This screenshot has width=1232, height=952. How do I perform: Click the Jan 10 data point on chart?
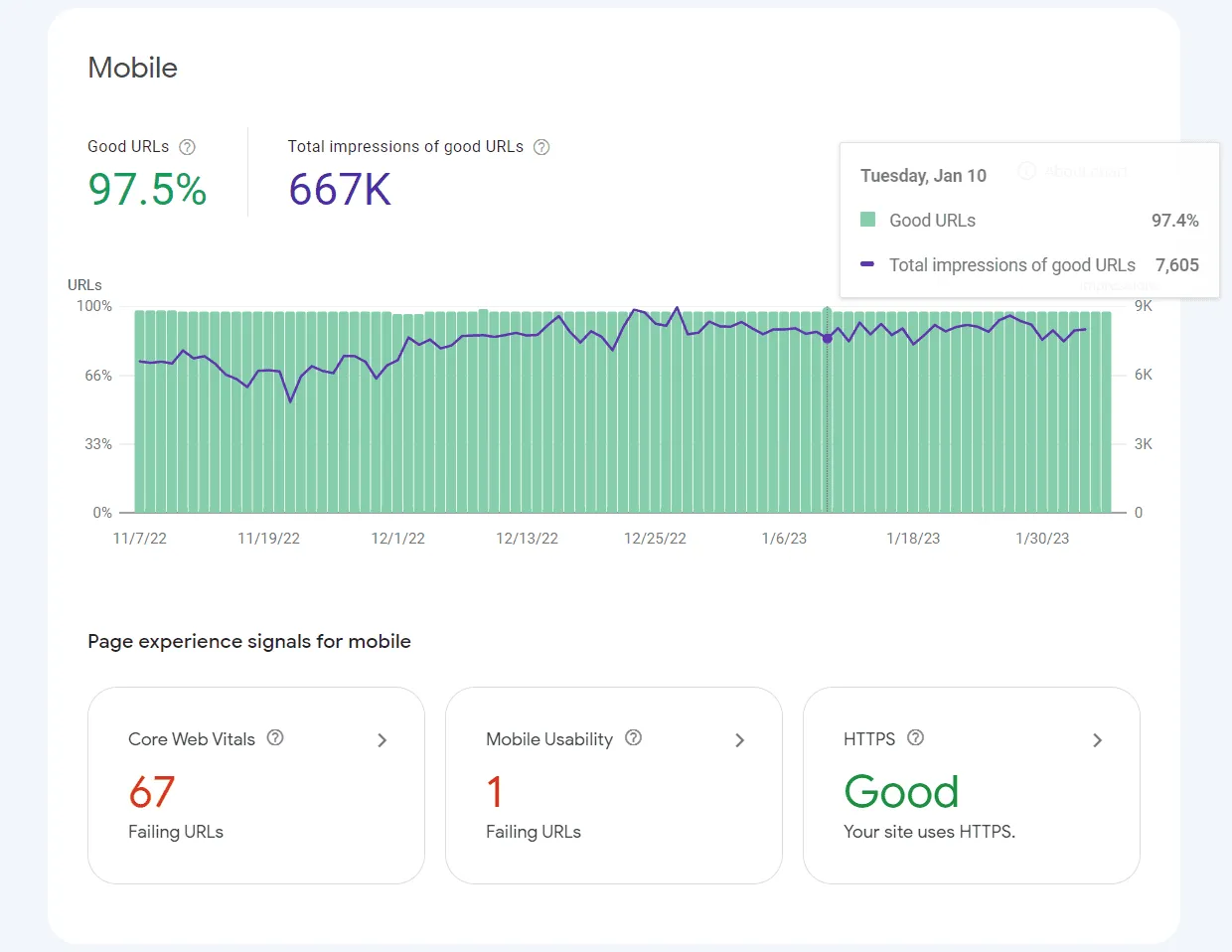[x=828, y=339]
